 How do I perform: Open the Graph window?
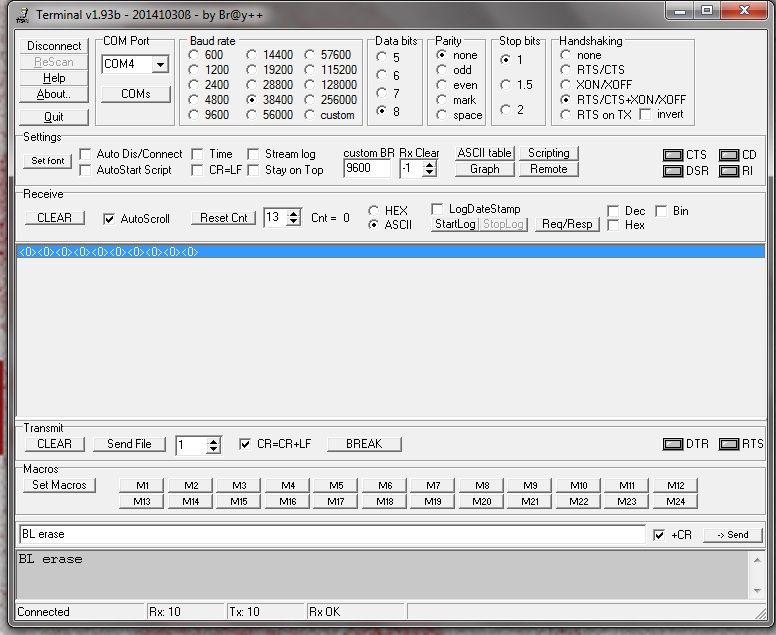tap(485, 169)
